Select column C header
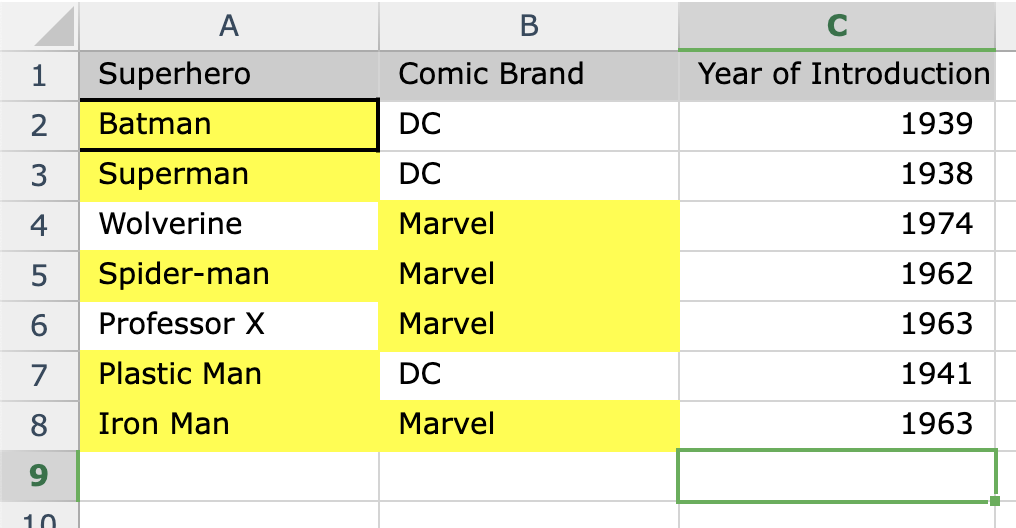 837,26
